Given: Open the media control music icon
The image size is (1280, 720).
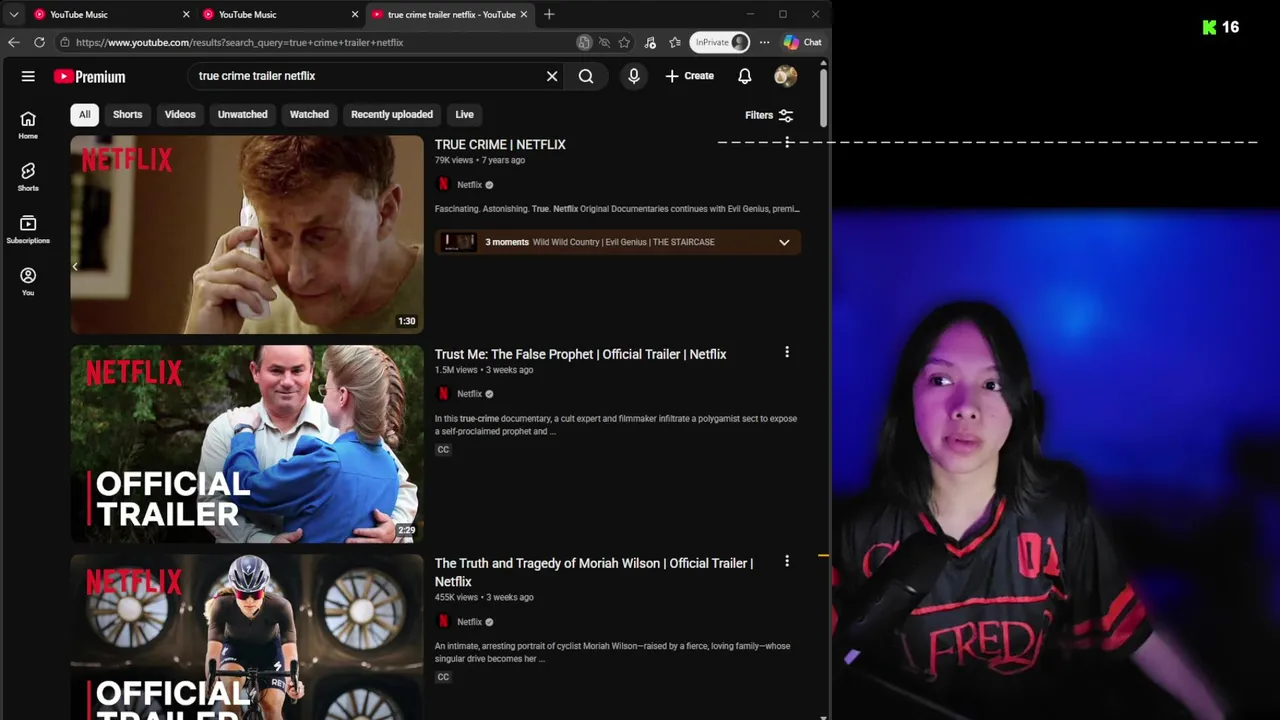Looking at the screenshot, I should (x=650, y=42).
